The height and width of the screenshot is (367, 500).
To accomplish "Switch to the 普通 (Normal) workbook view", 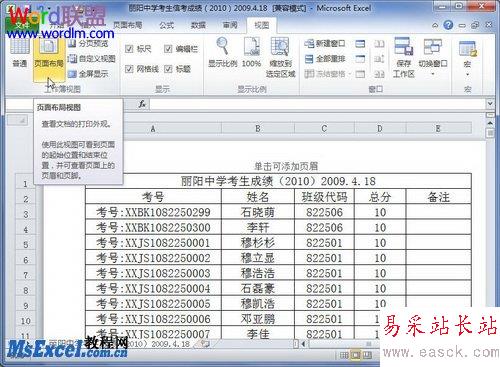I will pos(19,53).
